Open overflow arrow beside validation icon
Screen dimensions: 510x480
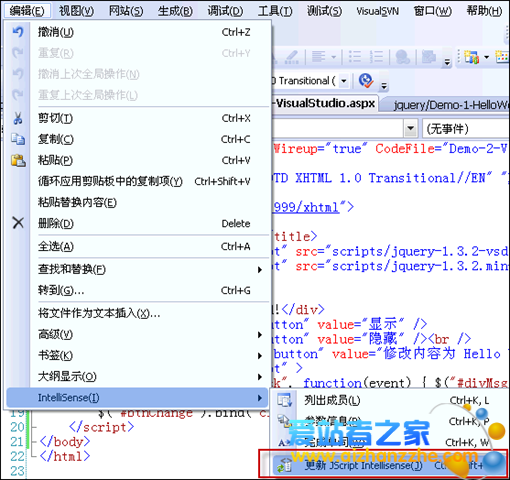[384, 85]
